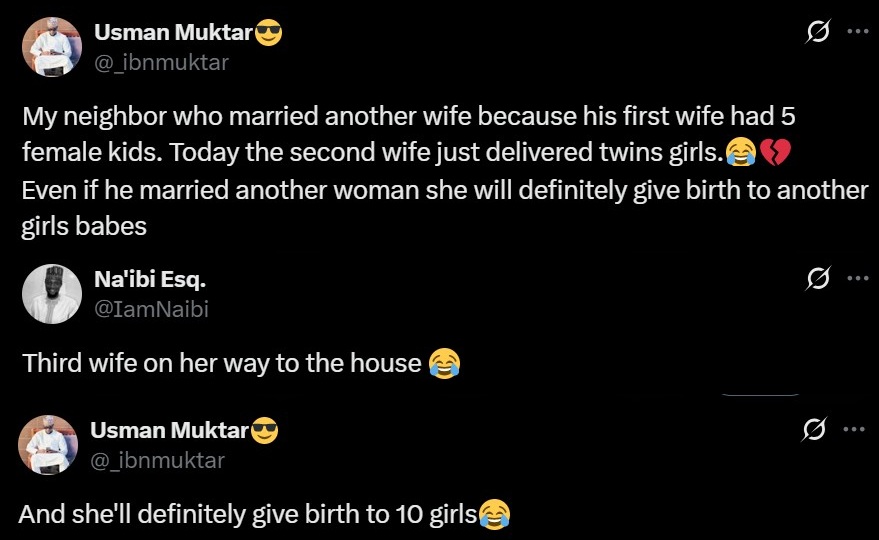Screen dimensions: 879x540
Task: Open the Usman Muktar name on the neighbor tweet
Action: click(173, 33)
